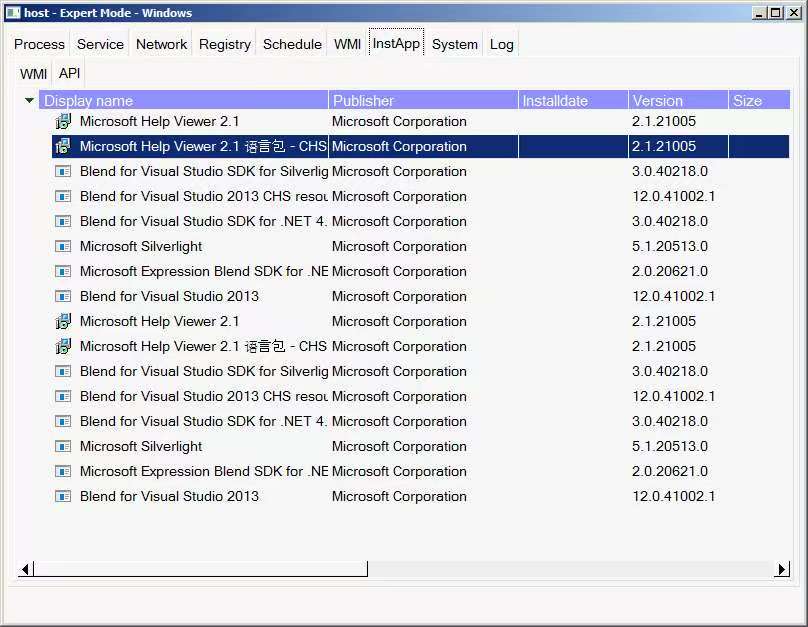Click the icon of the highlighted Help Viewer language pack row
The height and width of the screenshot is (627, 808).
tap(63, 147)
